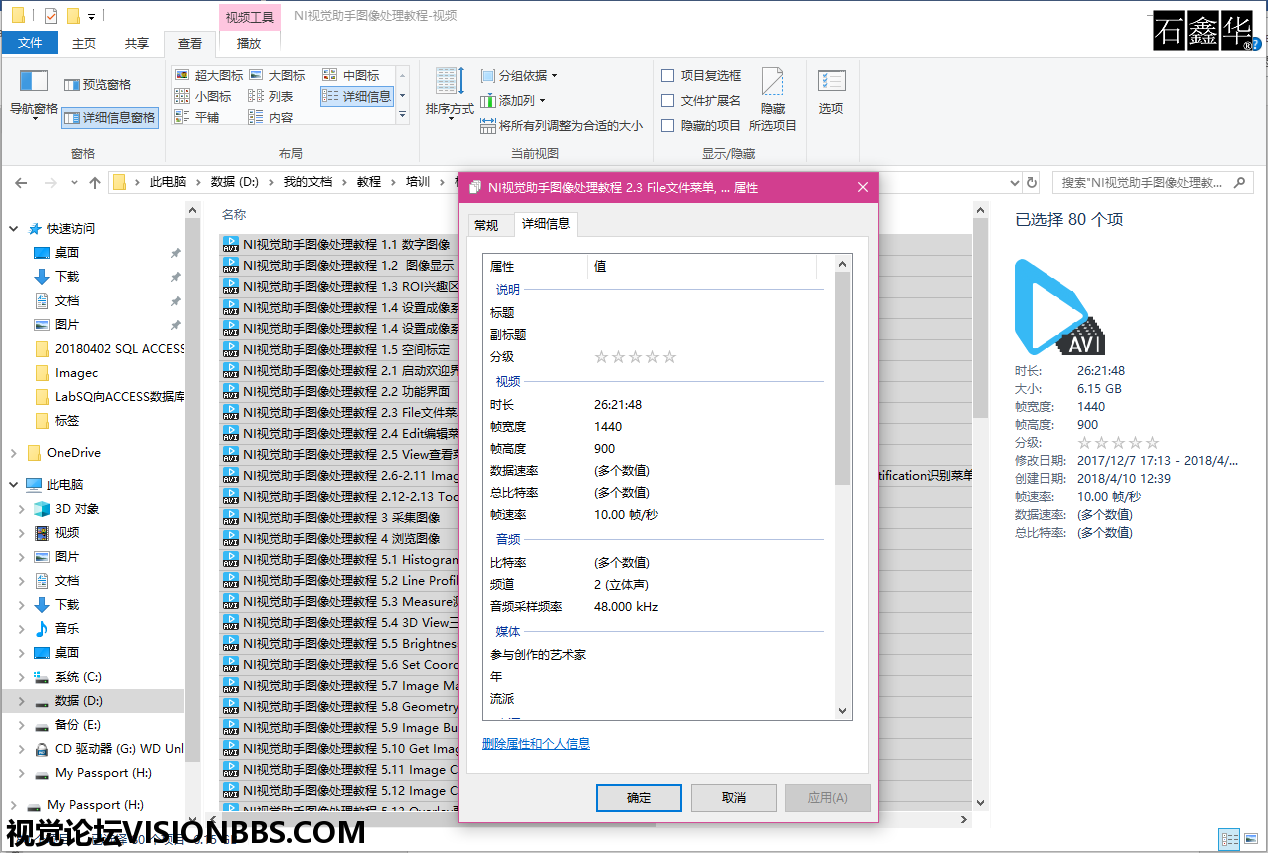
Task: Open 桌面 under quick access
Action: [x=66, y=253]
